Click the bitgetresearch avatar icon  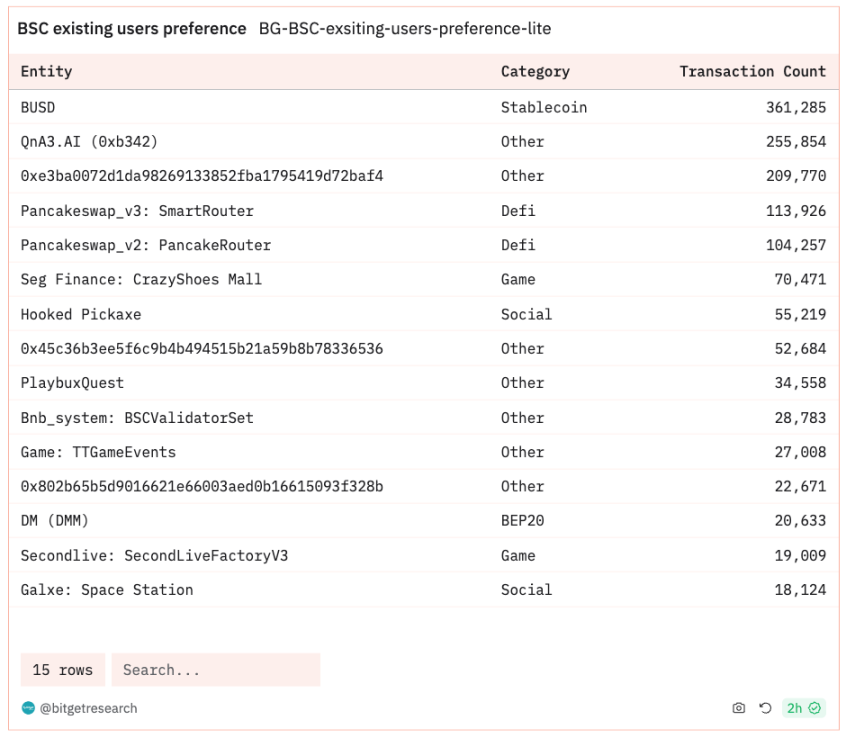pyautogui.click(x=28, y=708)
